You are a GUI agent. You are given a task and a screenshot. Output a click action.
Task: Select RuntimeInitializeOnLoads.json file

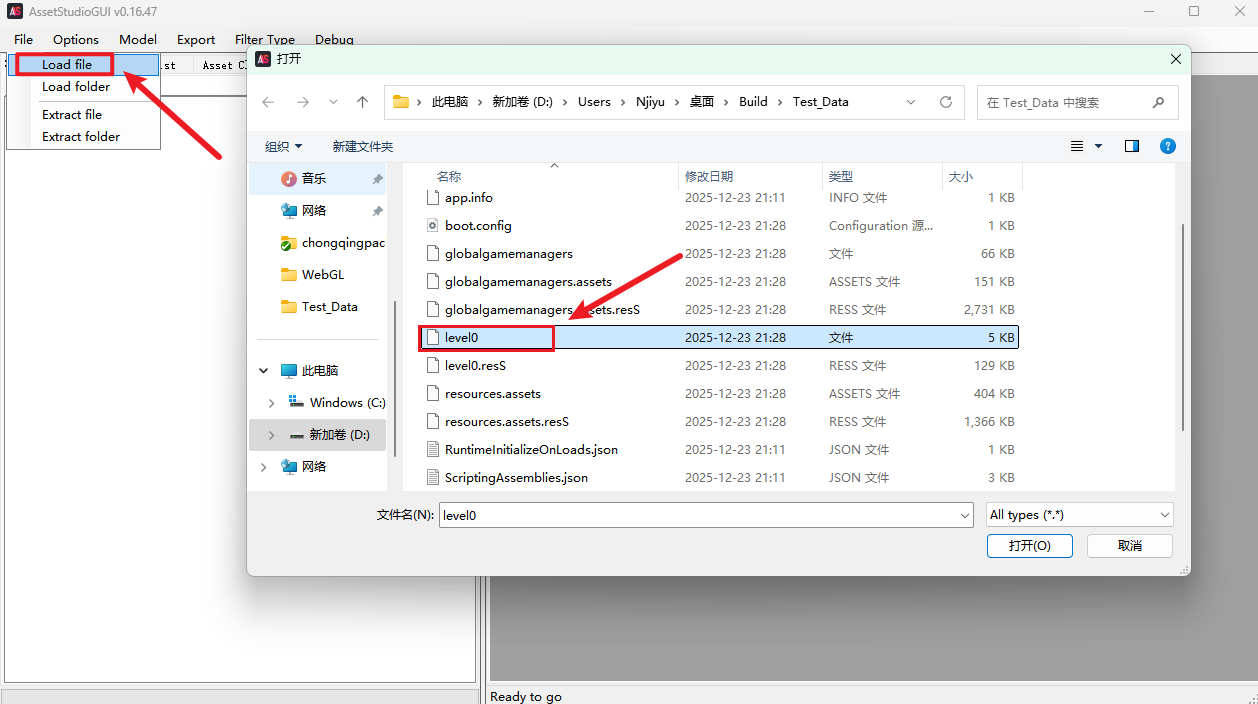531,449
